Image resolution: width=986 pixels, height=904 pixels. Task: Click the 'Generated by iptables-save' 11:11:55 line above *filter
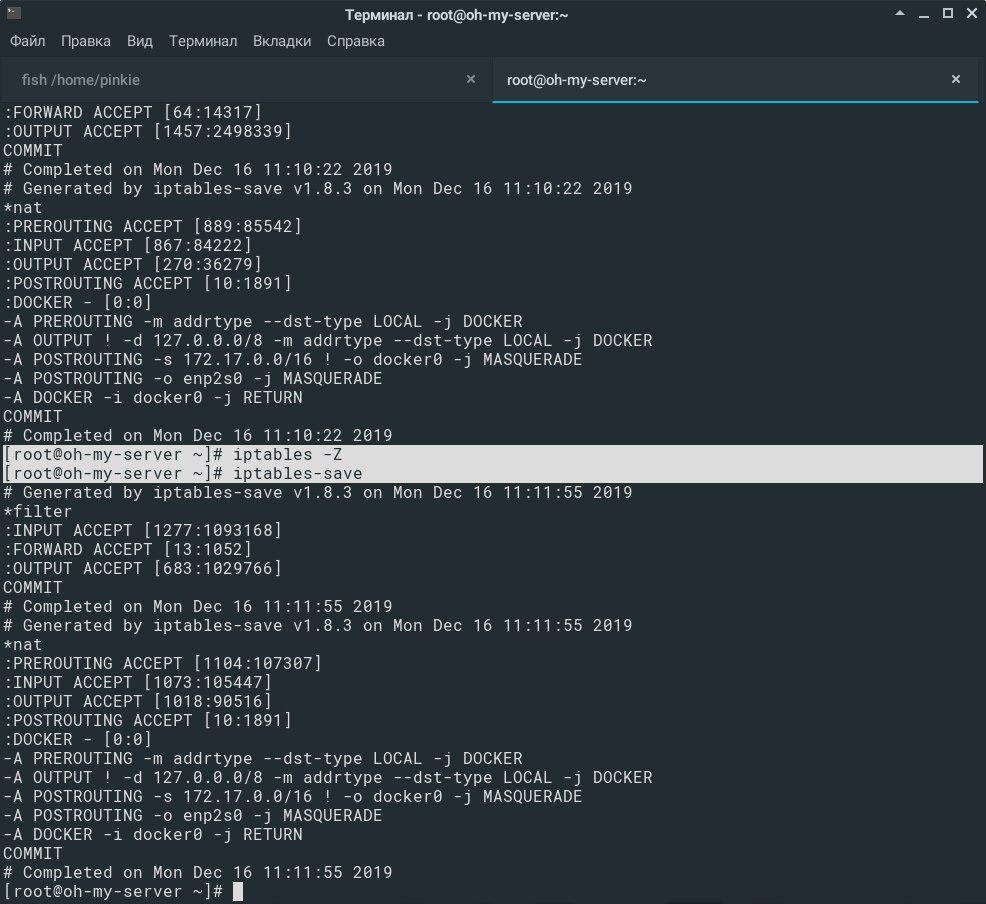pos(318,492)
